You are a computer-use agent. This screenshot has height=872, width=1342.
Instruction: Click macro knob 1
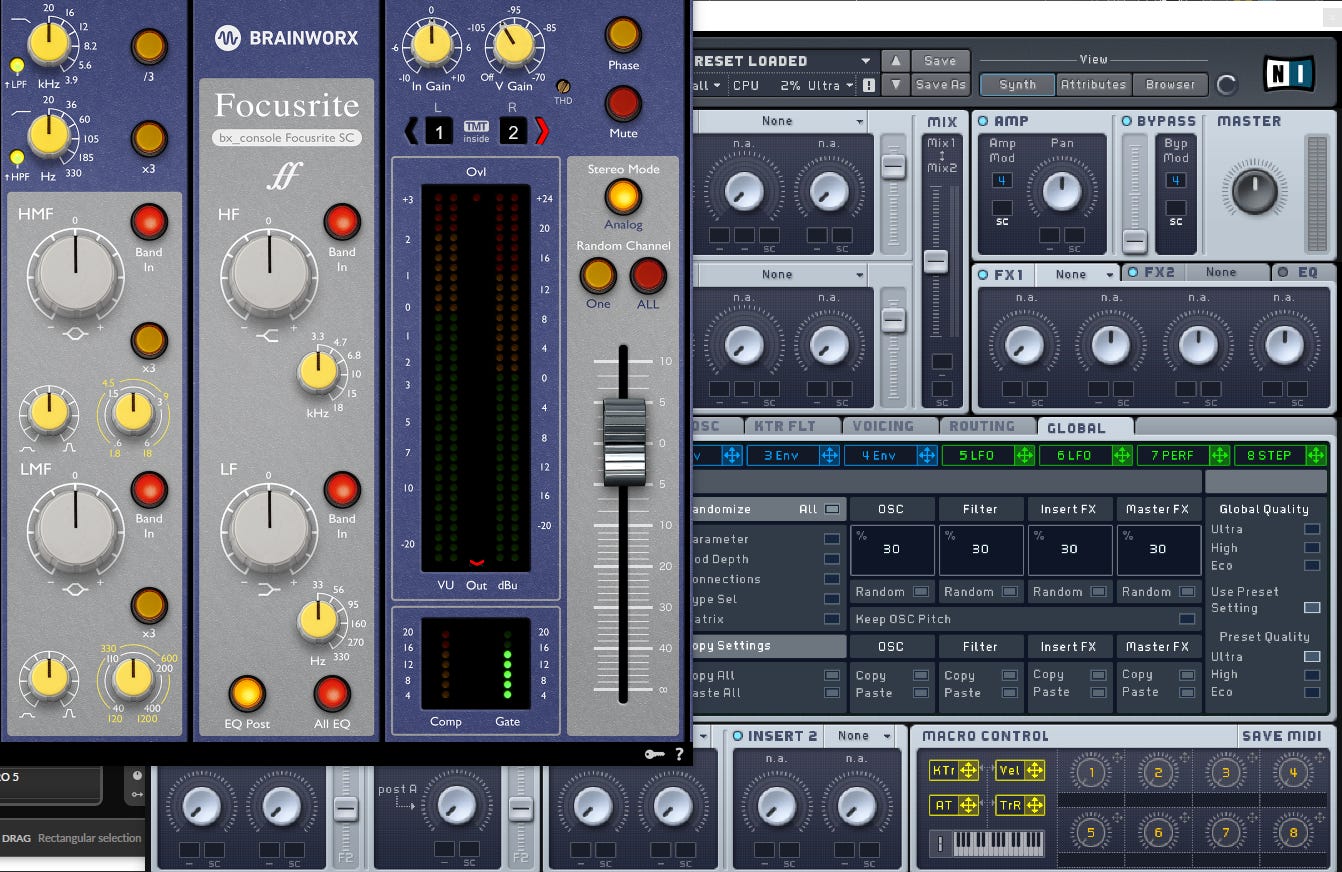1091,772
